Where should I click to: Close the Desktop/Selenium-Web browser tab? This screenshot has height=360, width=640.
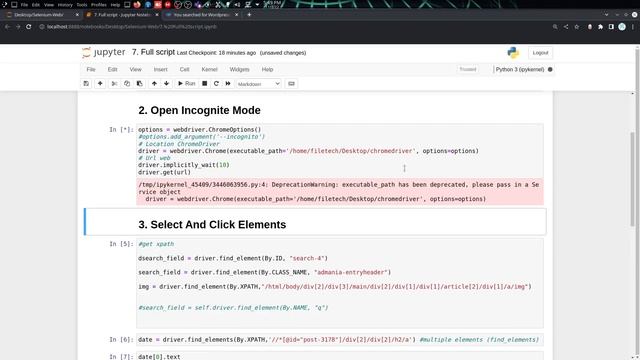point(77,15)
